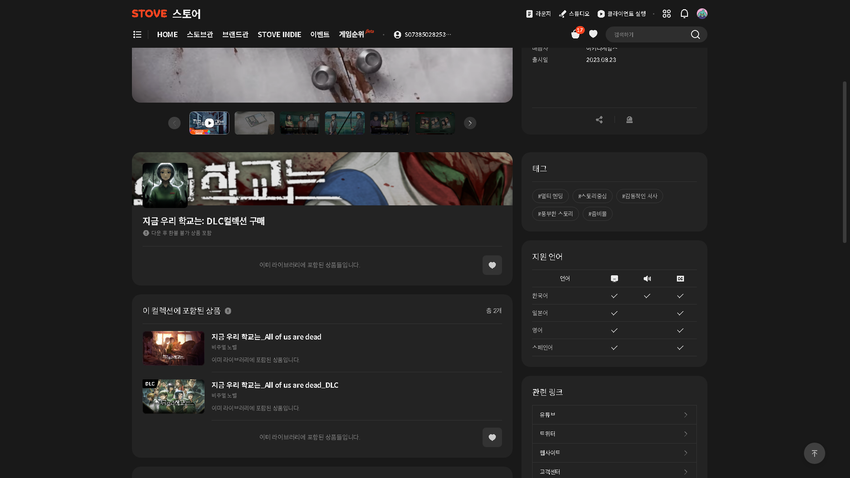
Task: Select the #스토리중심 tag
Action: coord(592,196)
